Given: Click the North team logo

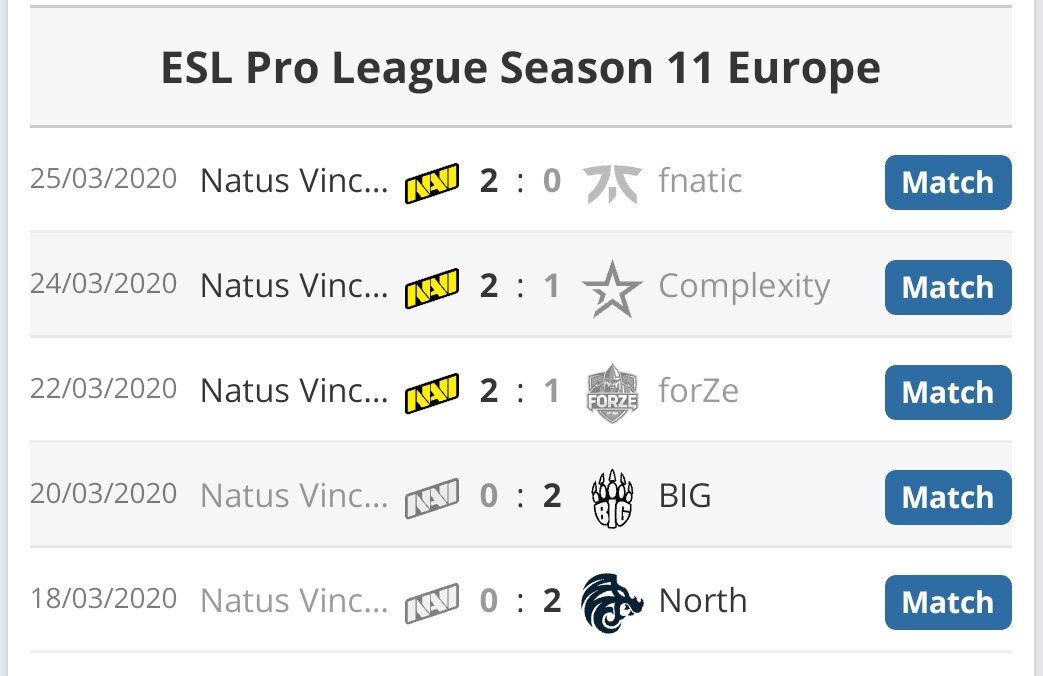Looking at the screenshot, I should [612, 603].
